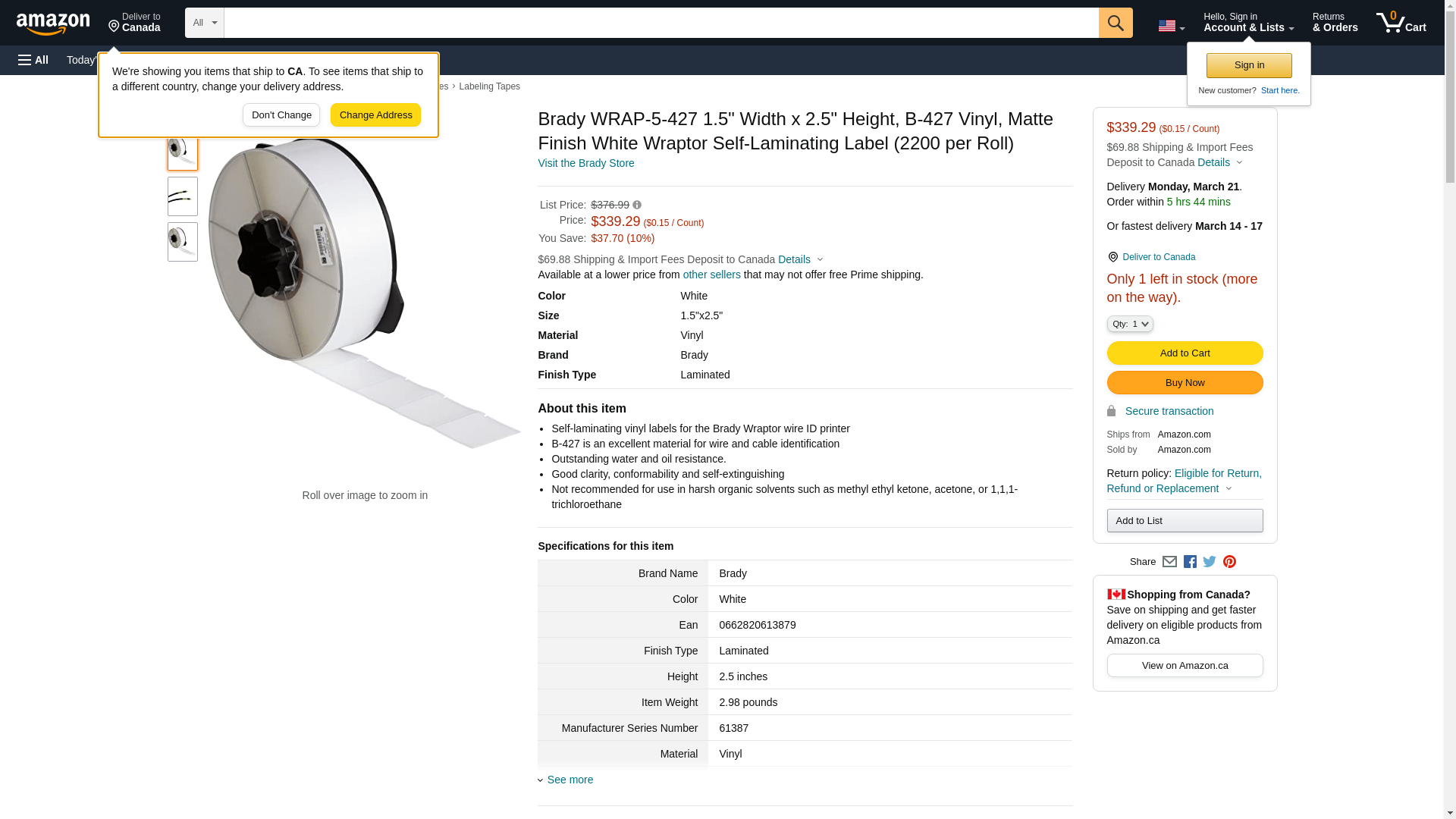Click the search magnifier button

pyautogui.click(x=1116, y=23)
